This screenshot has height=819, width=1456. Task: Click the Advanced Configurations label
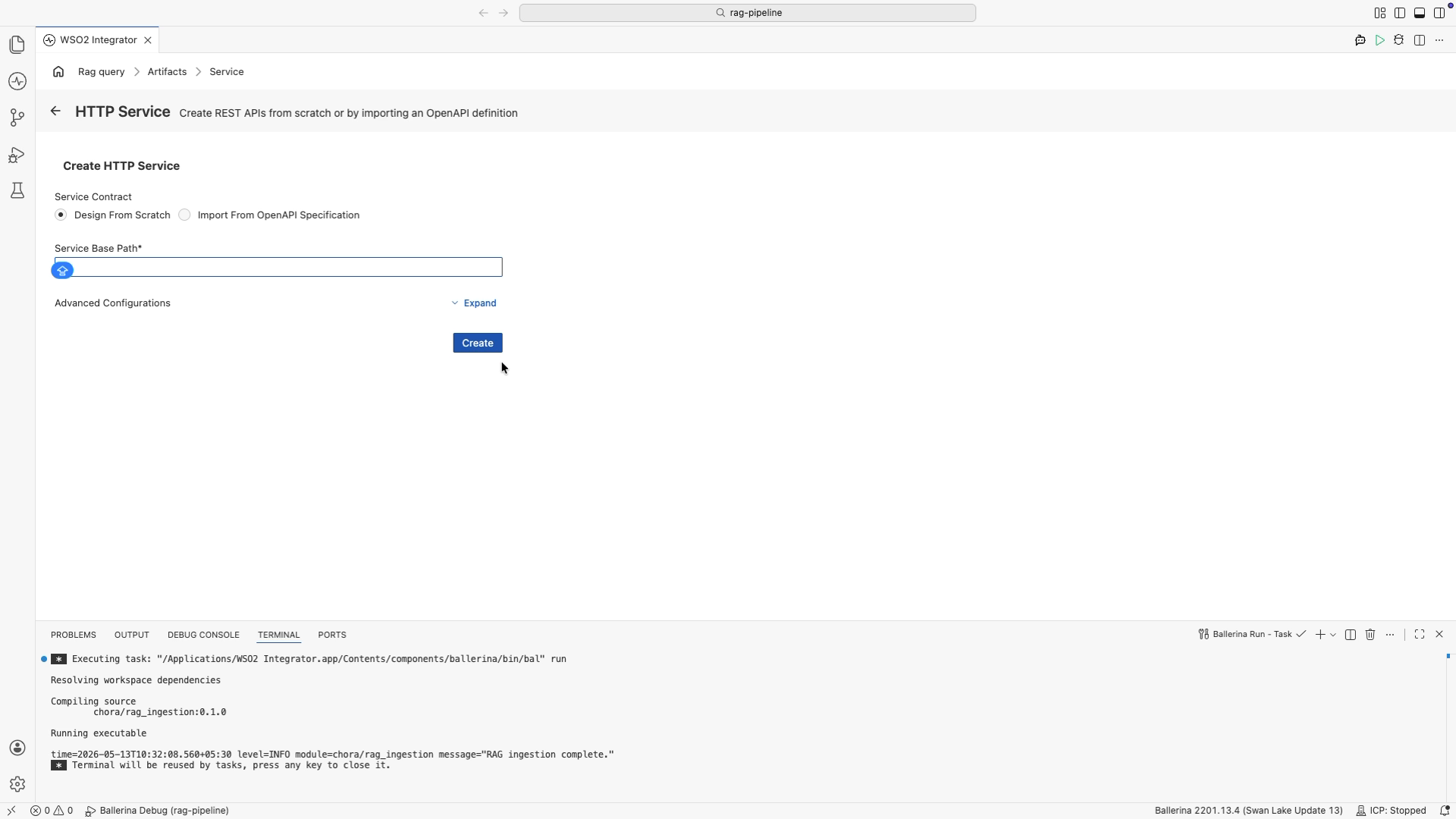pyautogui.click(x=112, y=303)
